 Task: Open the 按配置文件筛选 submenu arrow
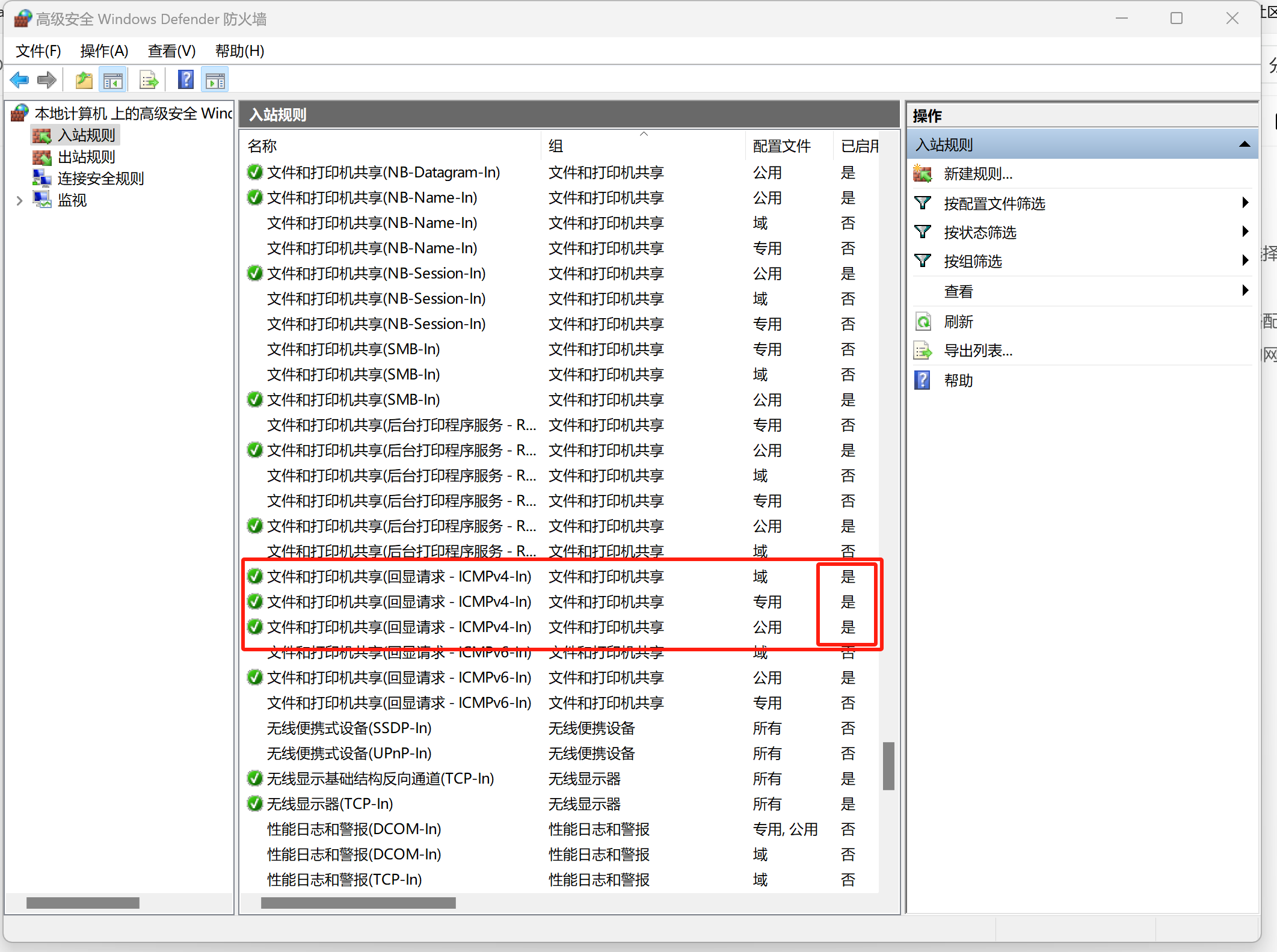(1245, 203)
